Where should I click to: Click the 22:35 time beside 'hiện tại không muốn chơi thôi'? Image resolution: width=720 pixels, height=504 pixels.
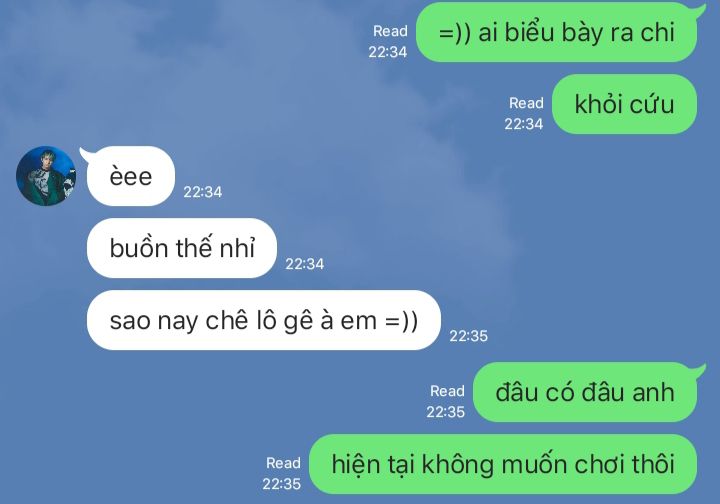coord(281,484)
